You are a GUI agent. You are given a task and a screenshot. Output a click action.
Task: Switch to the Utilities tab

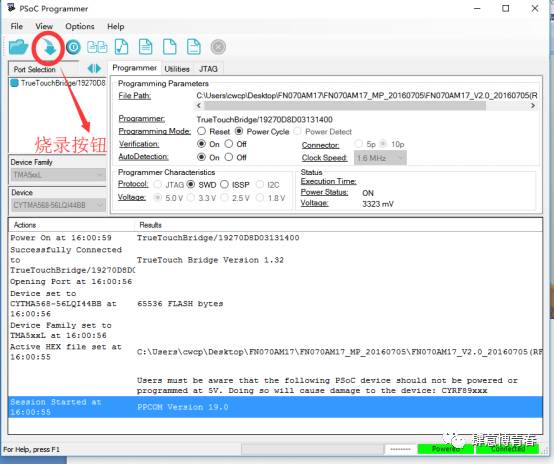pyautogui.click(x=177, y=69)
